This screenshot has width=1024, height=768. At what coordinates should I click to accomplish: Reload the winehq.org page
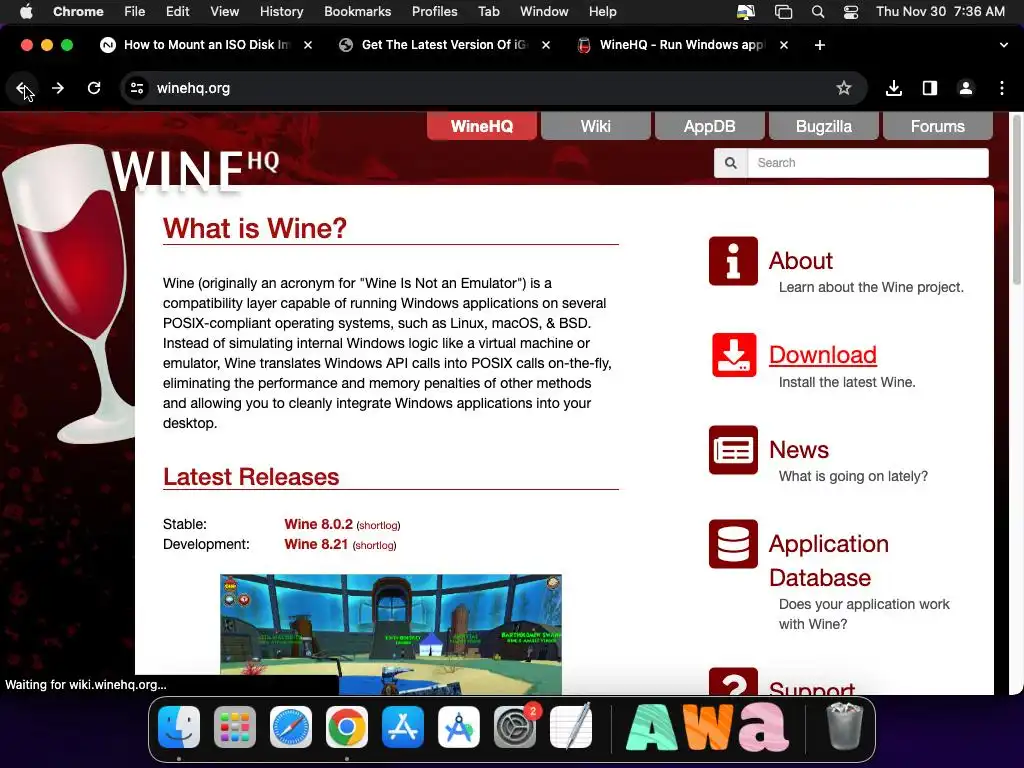pyautogui.click(x=94, y=88)
